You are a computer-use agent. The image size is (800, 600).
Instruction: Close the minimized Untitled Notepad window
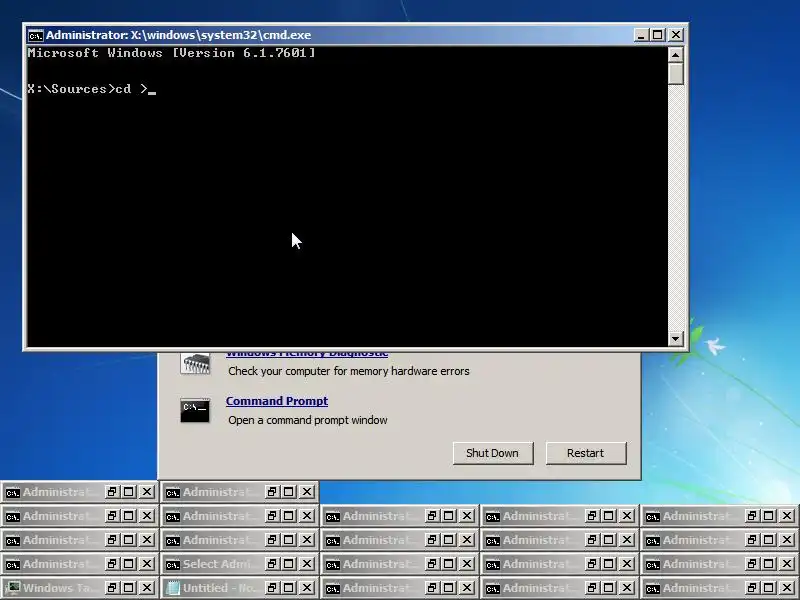coord(307,588)
